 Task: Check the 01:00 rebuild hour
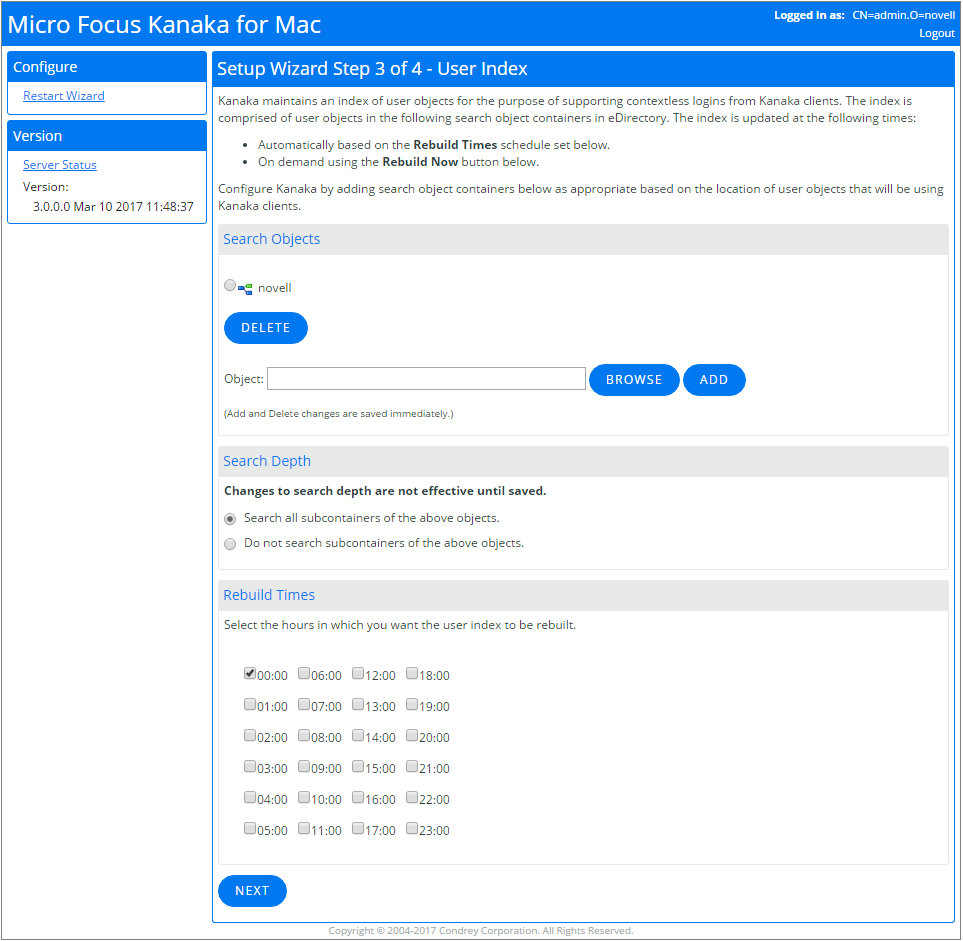coord(249,704)
